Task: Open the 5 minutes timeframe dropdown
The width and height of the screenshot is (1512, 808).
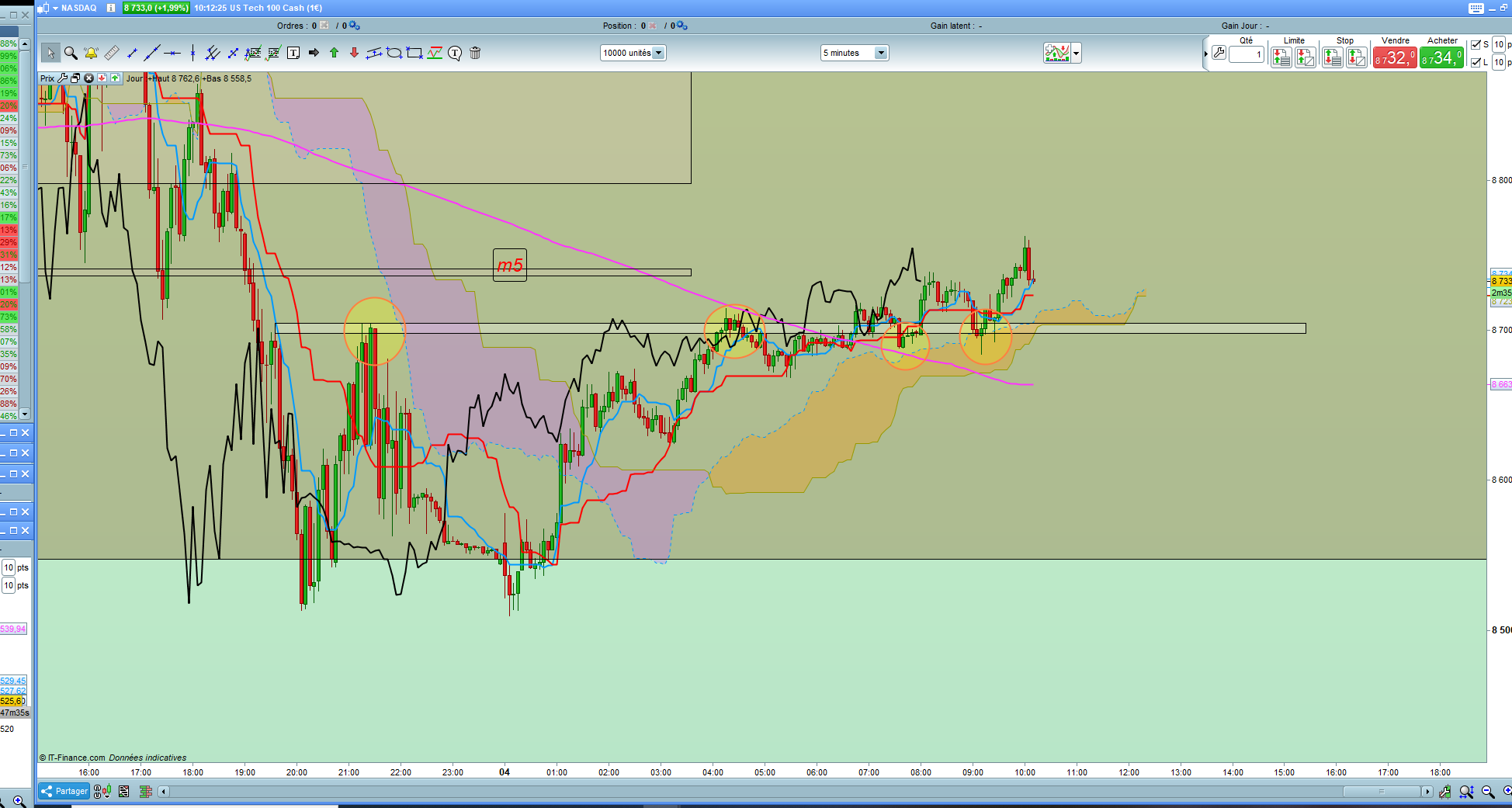Action: coord(855,53)
